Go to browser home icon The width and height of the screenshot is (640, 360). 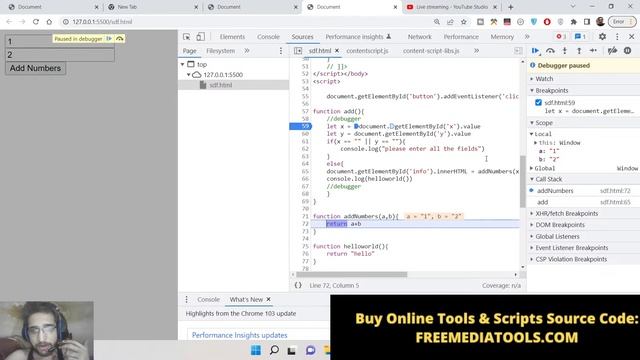(x=49, y=22)
